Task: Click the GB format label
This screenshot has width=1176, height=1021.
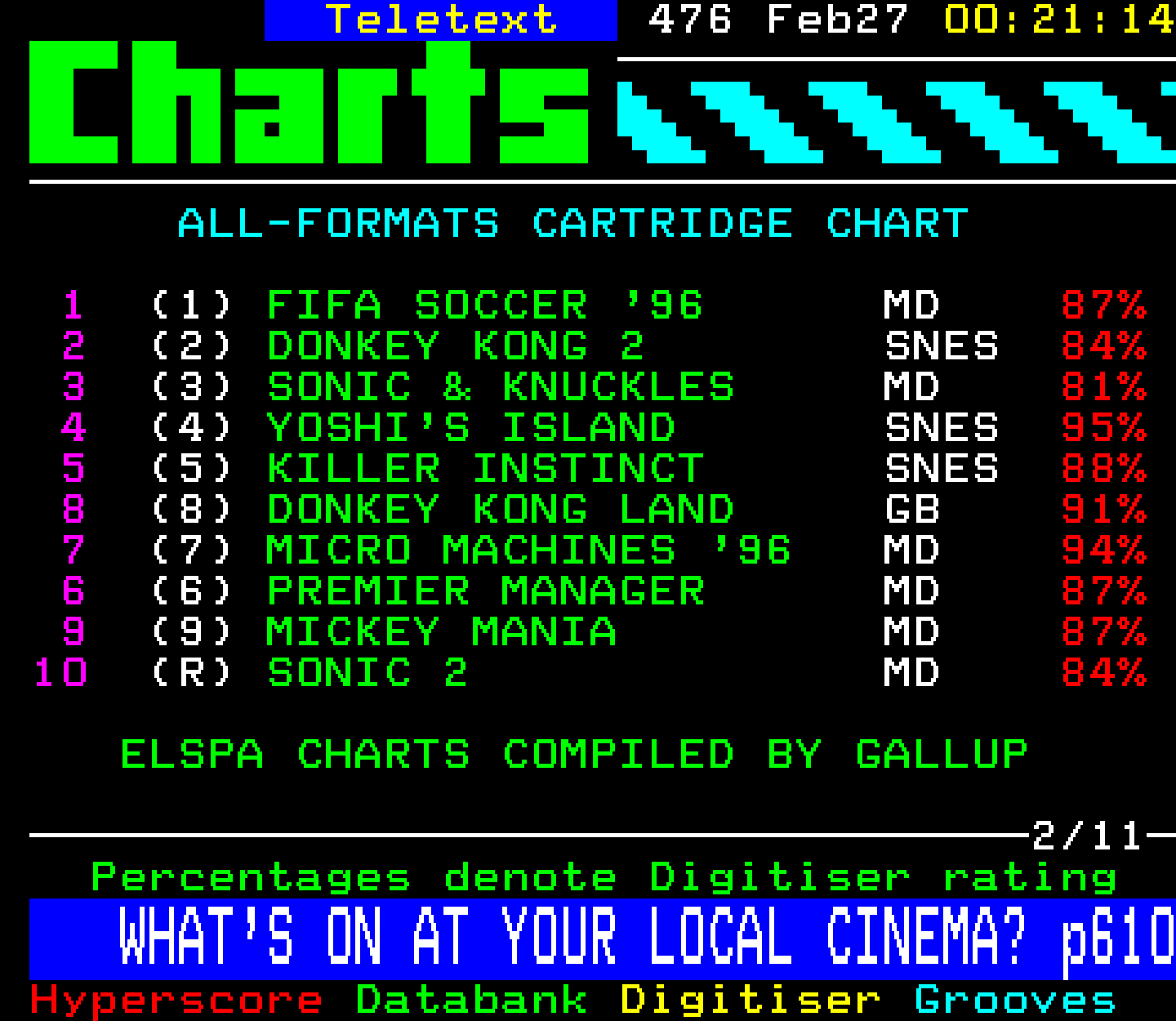Action: [912, 510]
